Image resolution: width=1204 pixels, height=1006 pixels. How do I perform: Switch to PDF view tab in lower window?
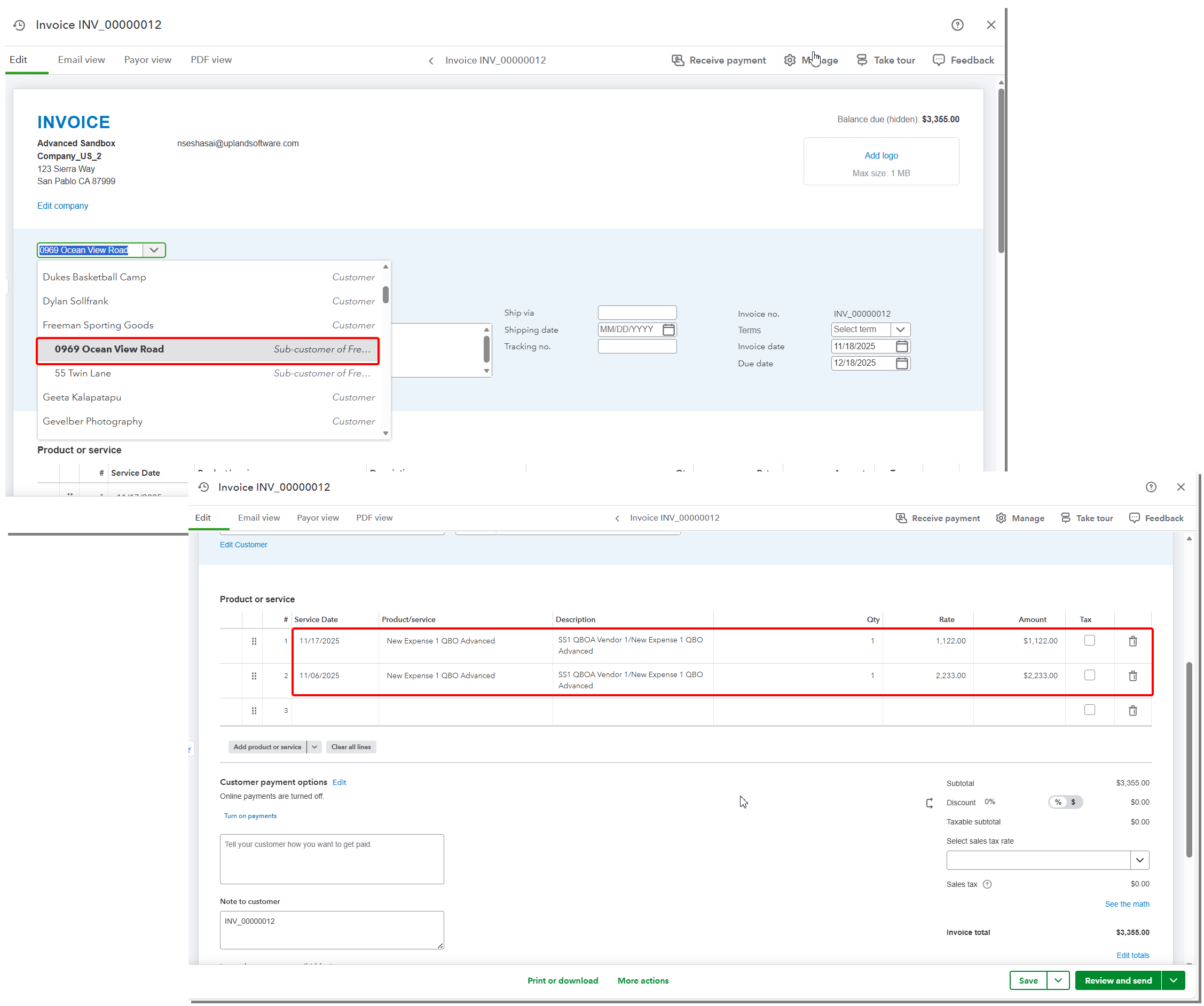(374, 517)
